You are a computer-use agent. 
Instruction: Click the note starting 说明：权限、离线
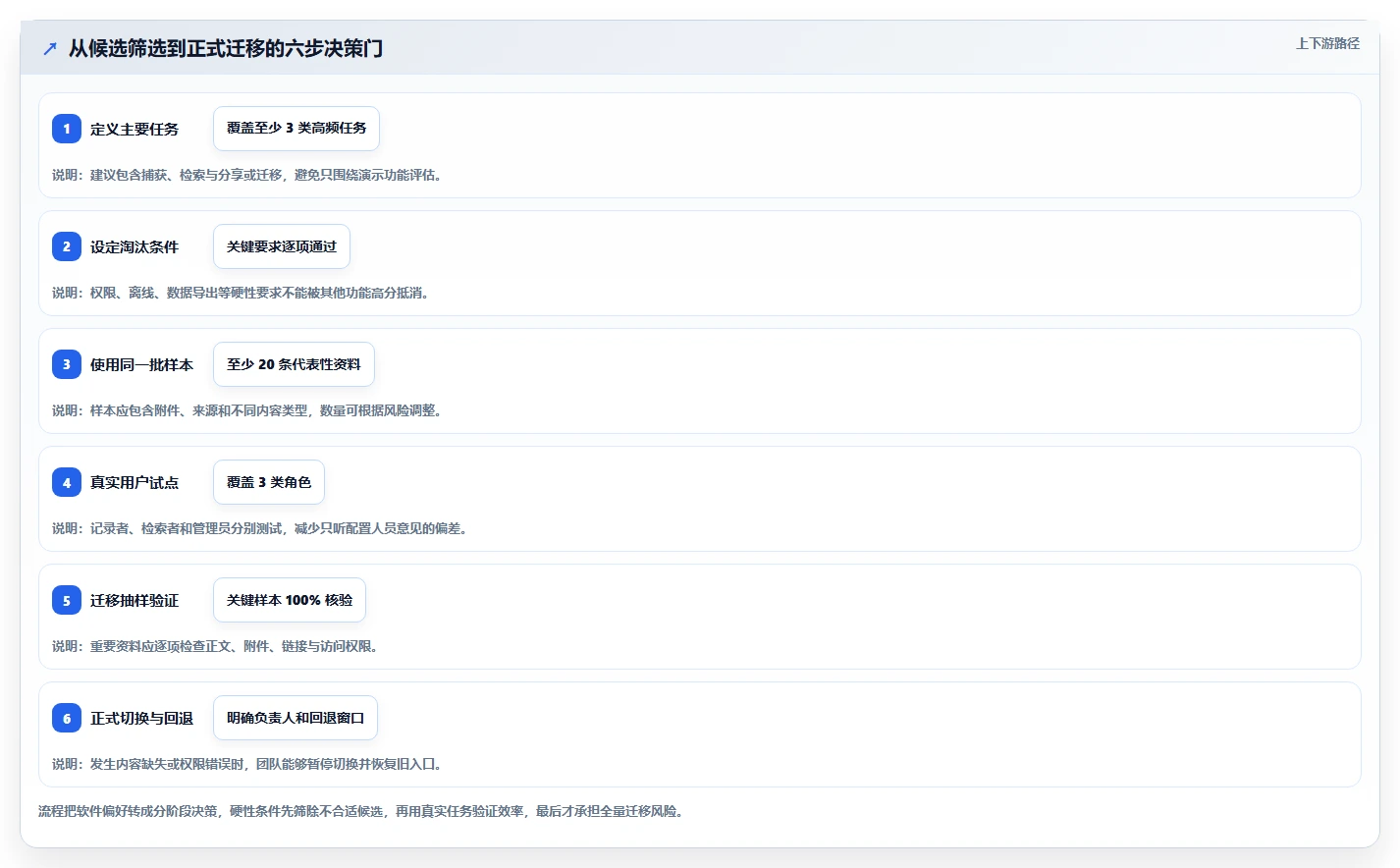(x=242, y=293)
